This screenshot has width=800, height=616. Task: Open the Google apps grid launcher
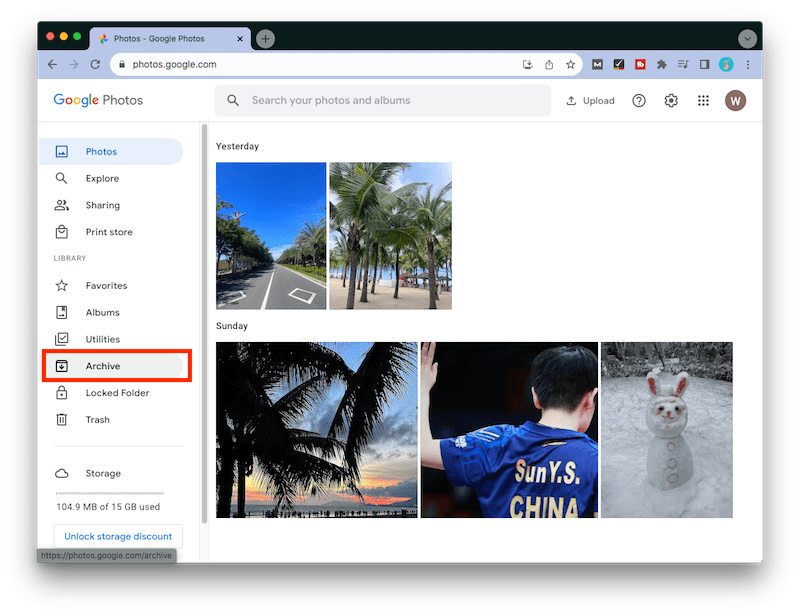tap(703, 100)
